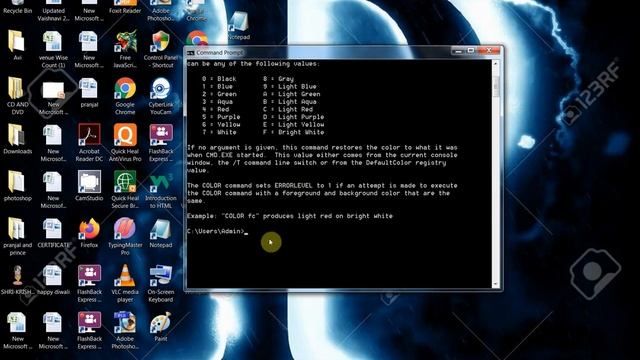640x360 pixels.
Task: Launch the Free JavaScript dragon shortcut
Action: [125, 50]
